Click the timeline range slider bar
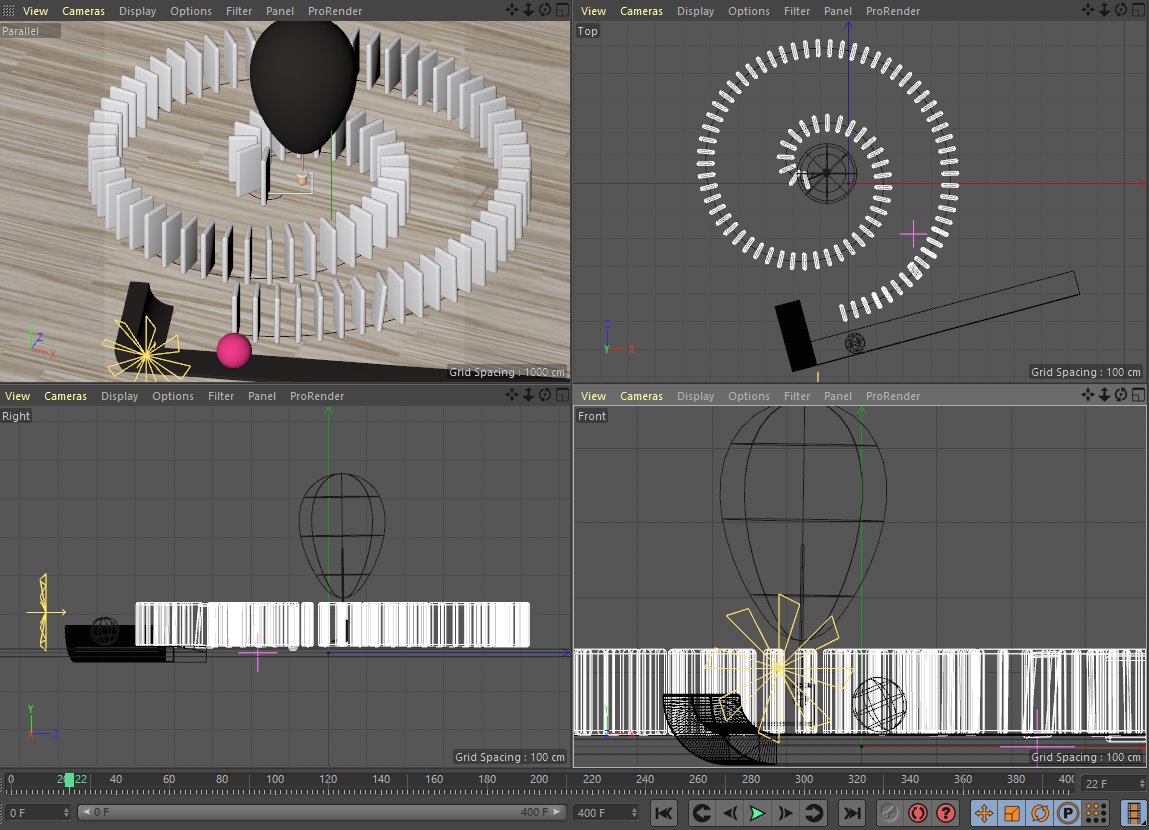1149x830 pixels. (322, 812)
